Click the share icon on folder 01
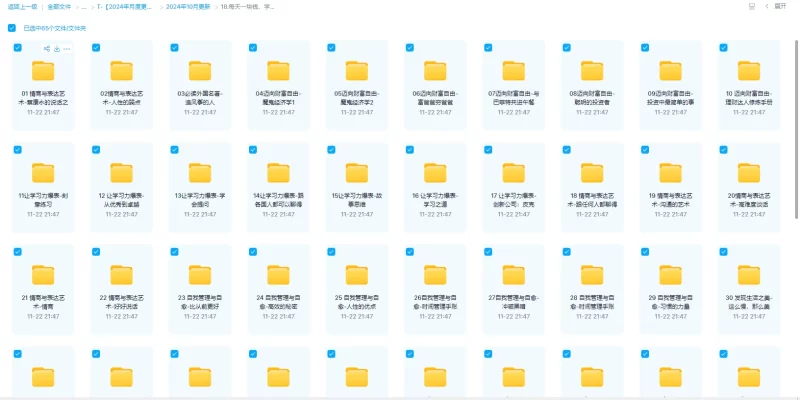Image resolution: width=800 pixels, height=400 pixels. pyautogui.click(x=47, y=48)
